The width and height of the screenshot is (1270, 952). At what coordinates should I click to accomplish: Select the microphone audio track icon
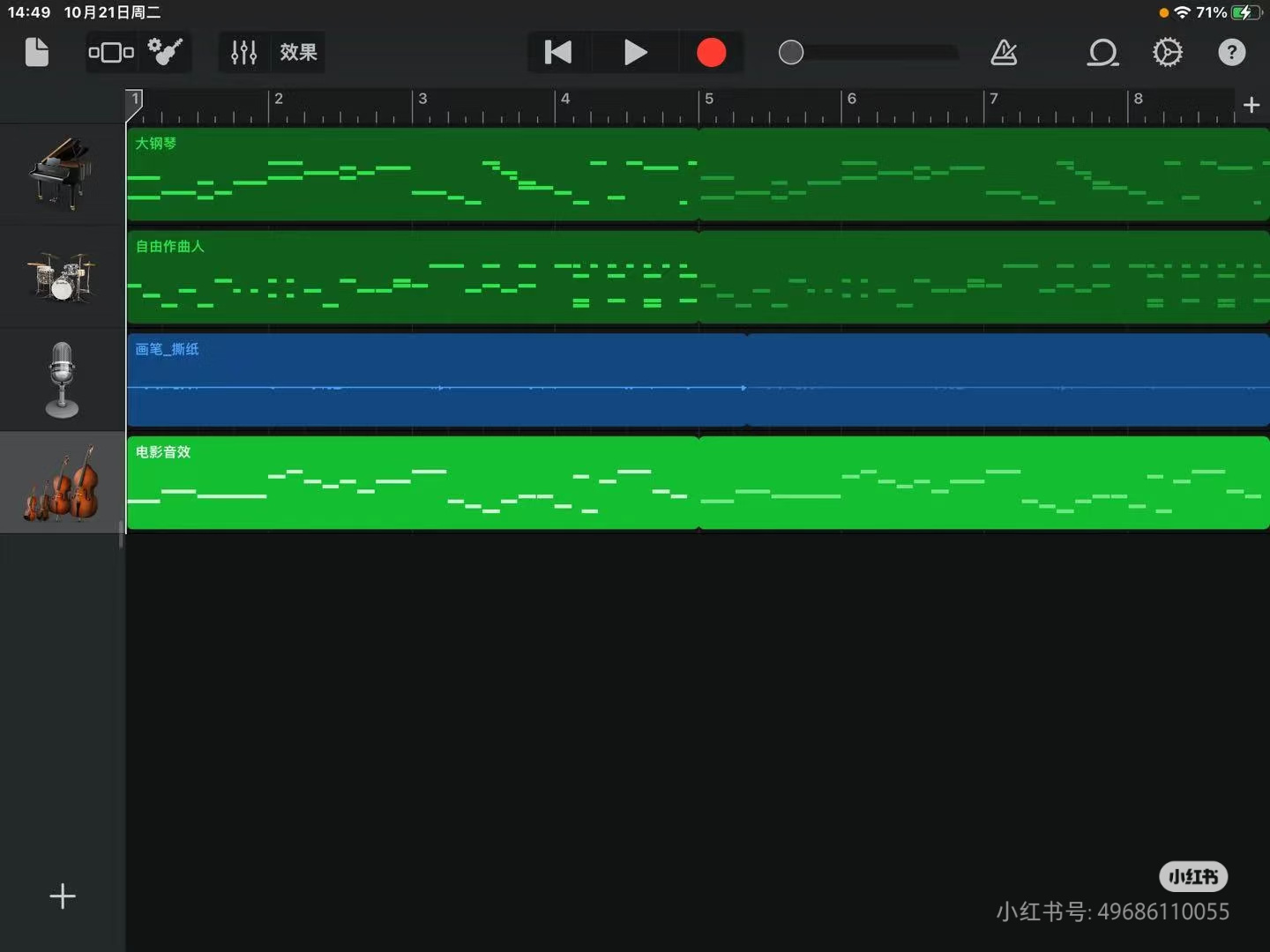(x=62, y=380)
